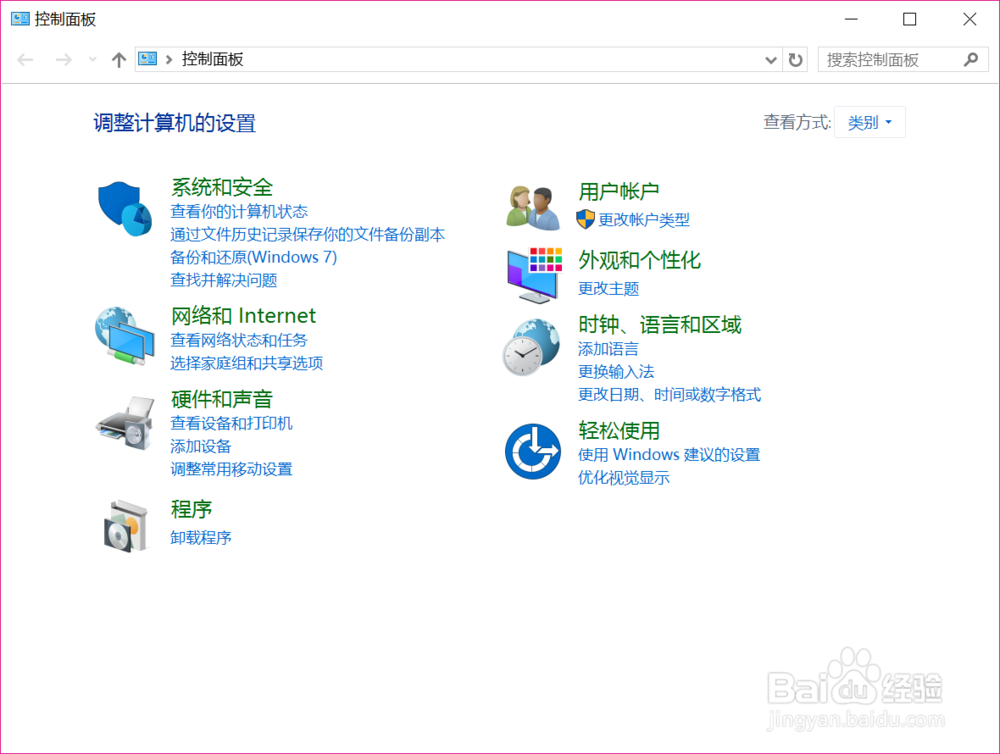This screenshot has height=754, width=1000.
Task: Click the Network and Internet globe icon
Action: (124, 336)
